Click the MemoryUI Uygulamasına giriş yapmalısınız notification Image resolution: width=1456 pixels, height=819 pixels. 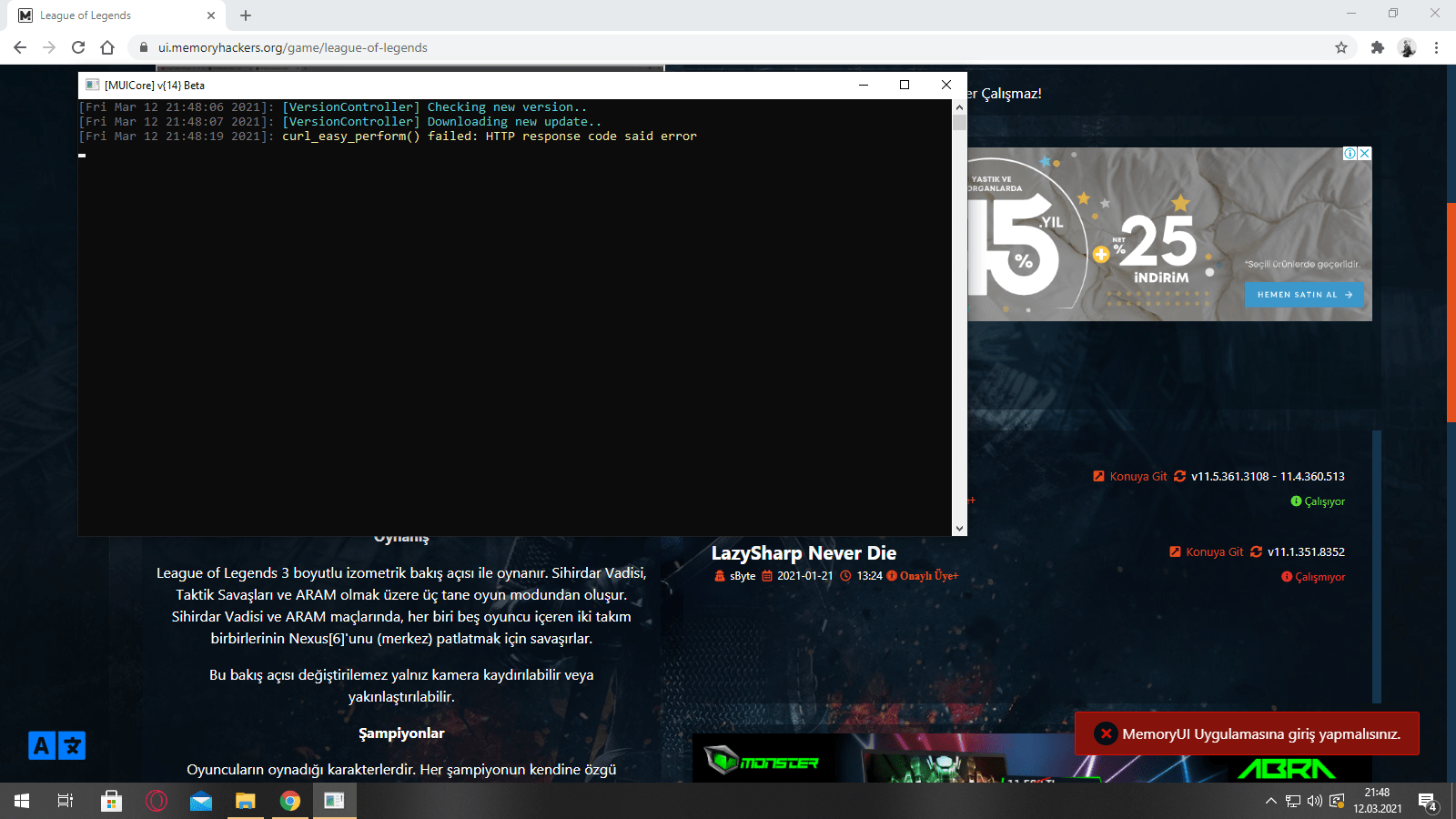pos(1247,733)
